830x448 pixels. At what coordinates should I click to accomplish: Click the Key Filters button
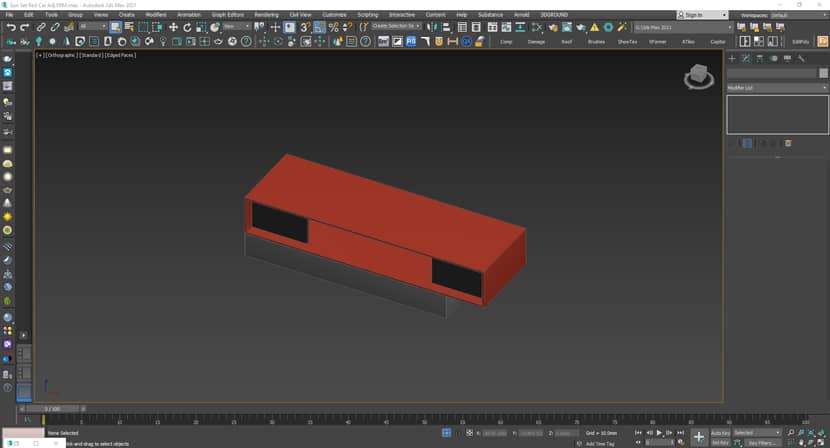(x=764, y=442)
